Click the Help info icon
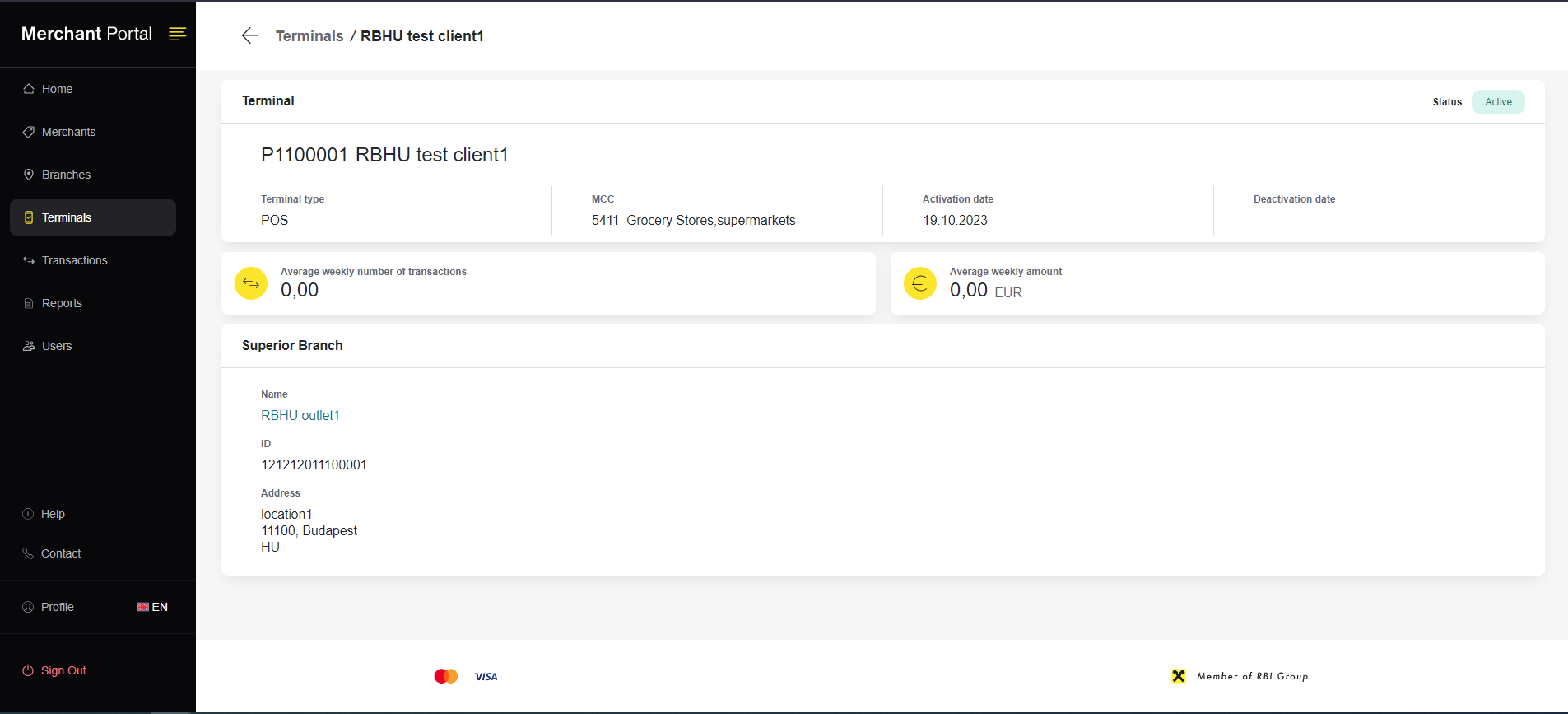 pyautogui.click(x=28, y=514)
